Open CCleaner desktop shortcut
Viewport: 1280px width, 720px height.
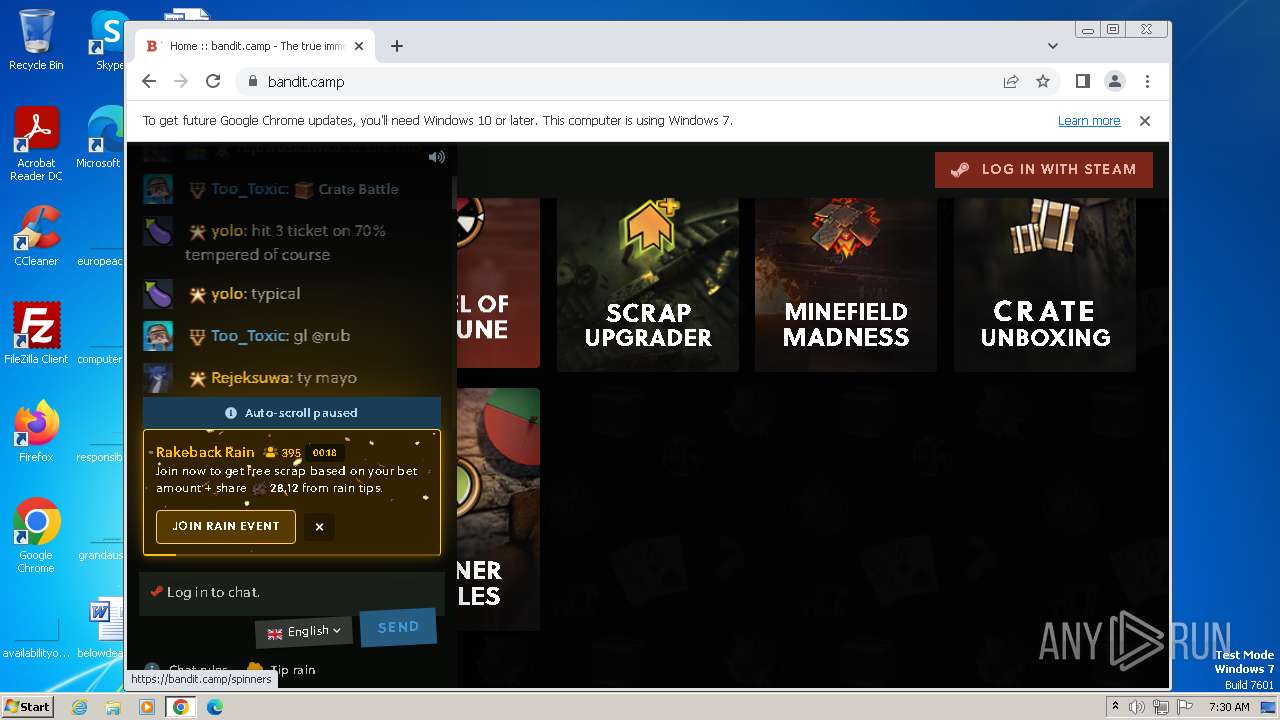click(x=36, y=236)
